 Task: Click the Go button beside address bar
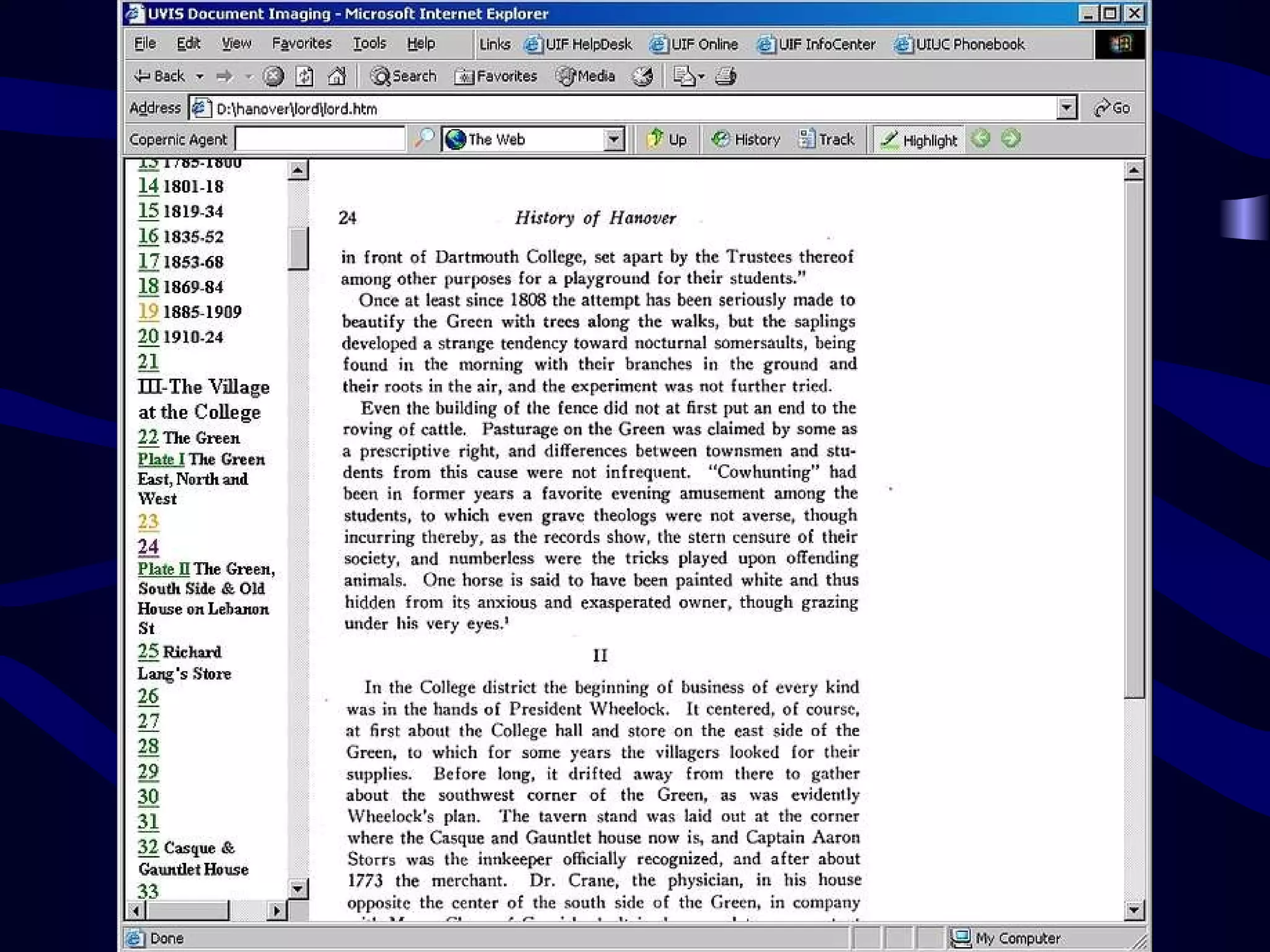click(1112, 108)
